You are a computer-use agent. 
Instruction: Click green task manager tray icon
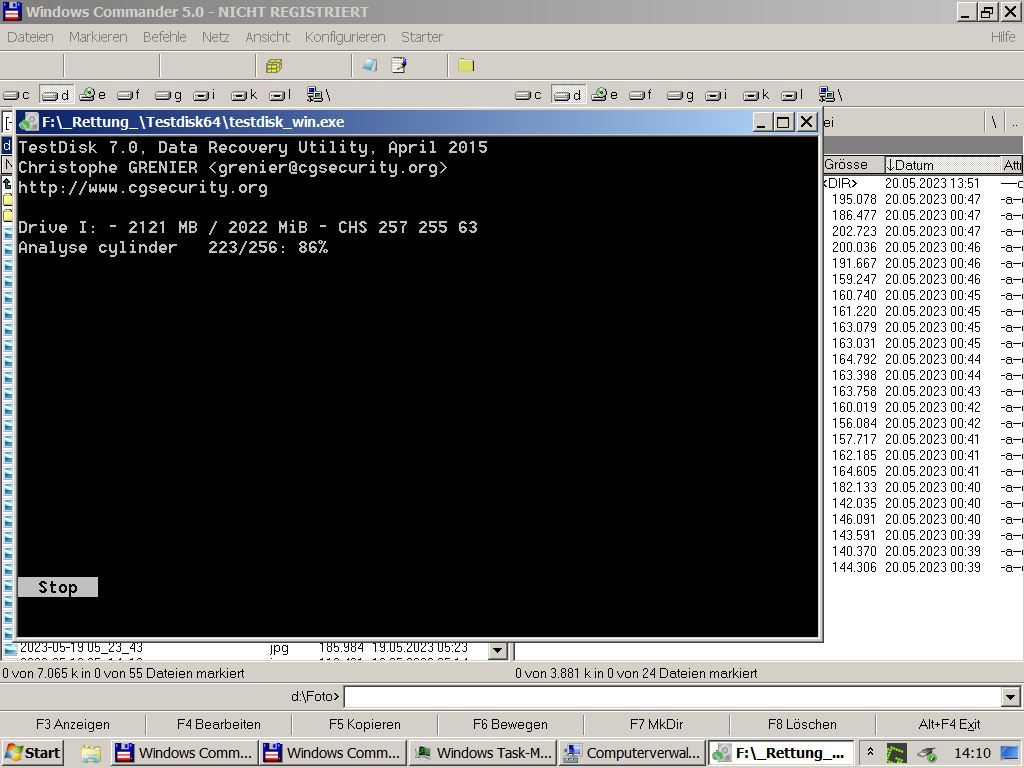[x=896, y=754]
